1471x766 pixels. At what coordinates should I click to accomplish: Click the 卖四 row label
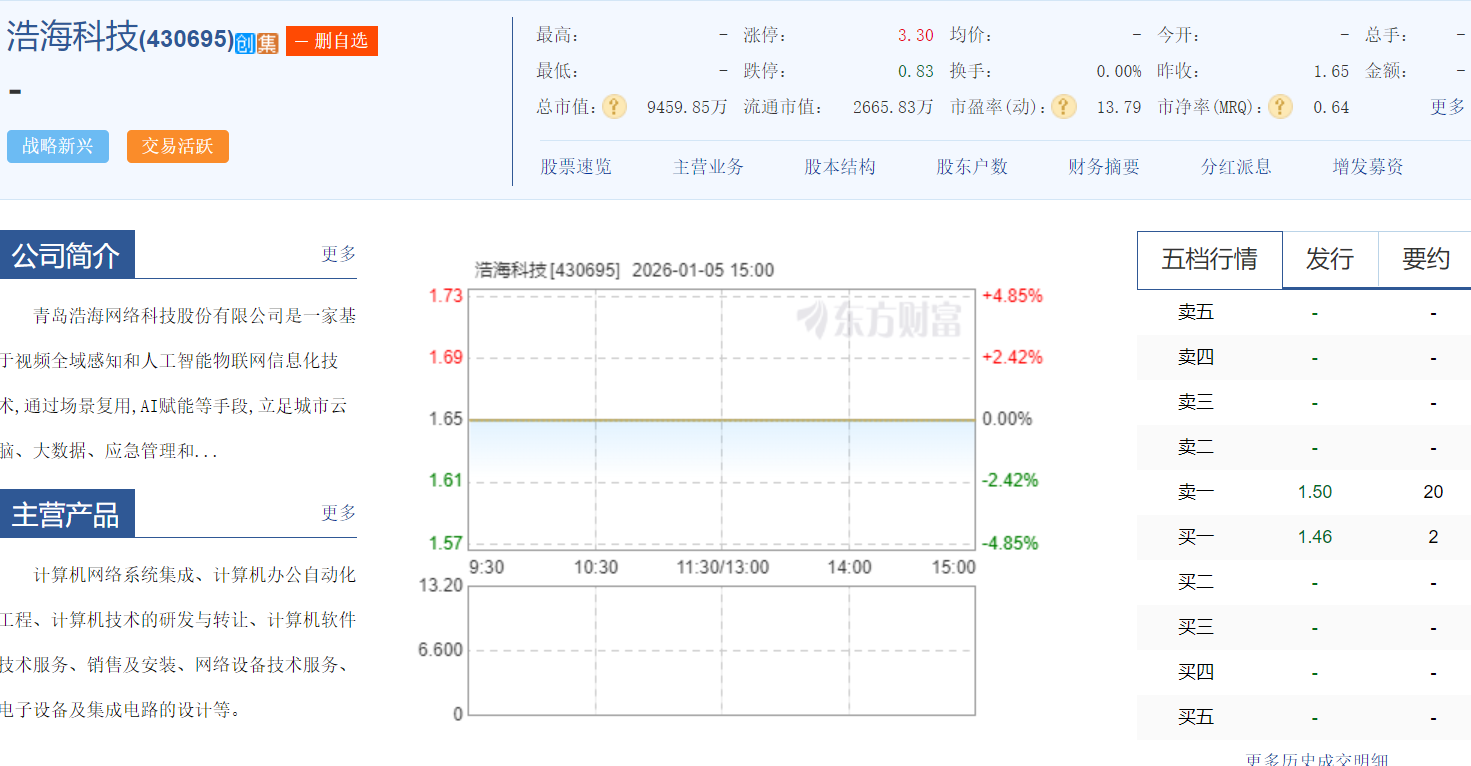[1196, 357]
